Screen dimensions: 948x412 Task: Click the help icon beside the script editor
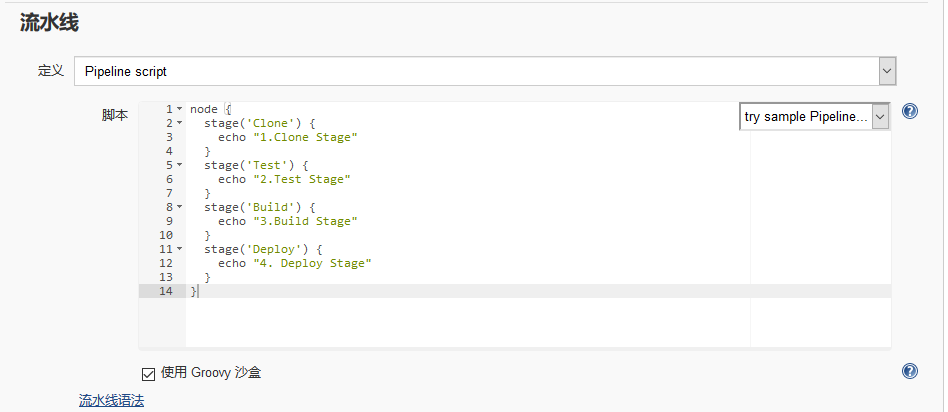(x=909, y=111)
